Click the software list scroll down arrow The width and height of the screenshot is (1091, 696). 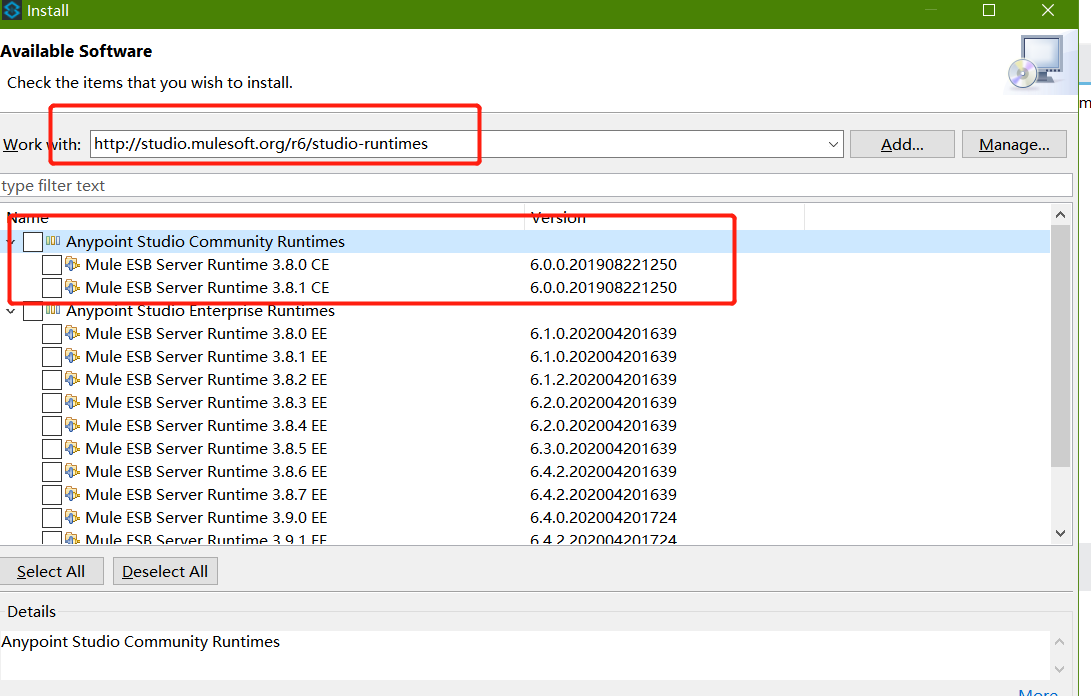pyautogui.click(x=1060, y=533)
